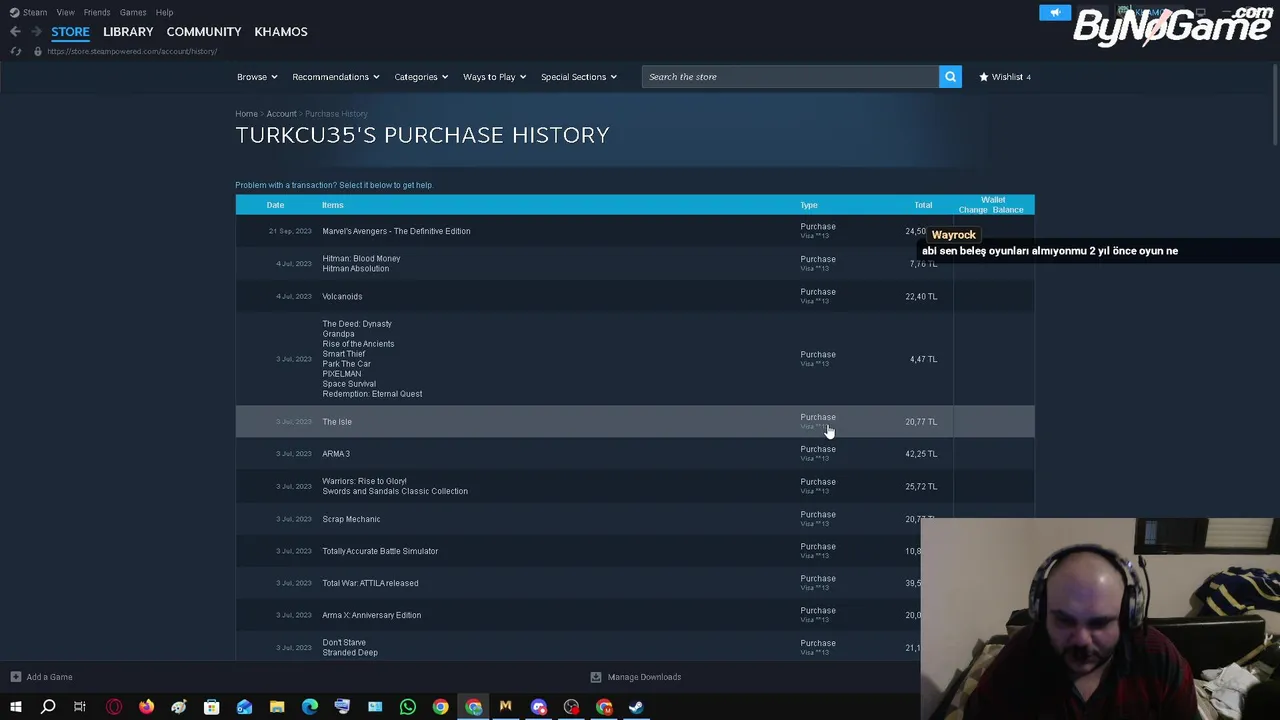
Task: Switch to the LIBRARY tab
Action: (x=128, y=32)
